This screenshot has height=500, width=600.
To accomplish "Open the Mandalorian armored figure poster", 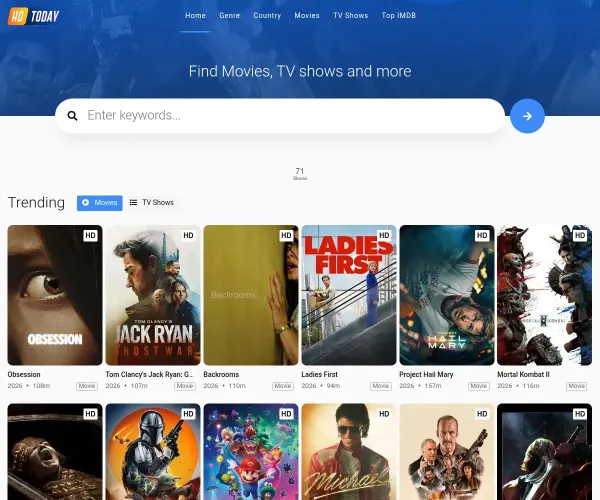I will [x=153, y=452].
